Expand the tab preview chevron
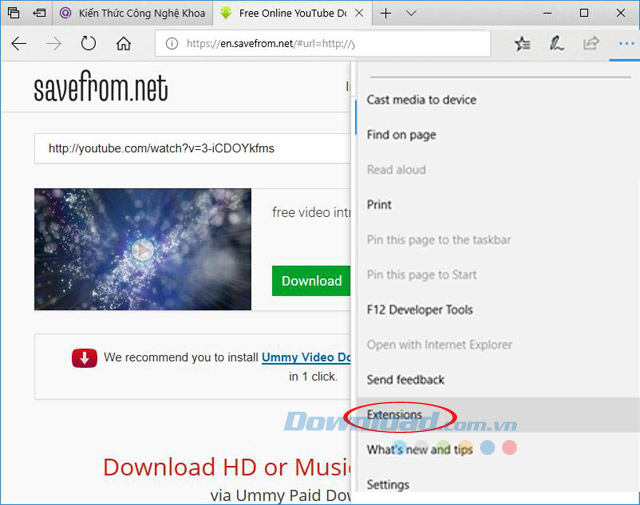 tap(411, 13)
